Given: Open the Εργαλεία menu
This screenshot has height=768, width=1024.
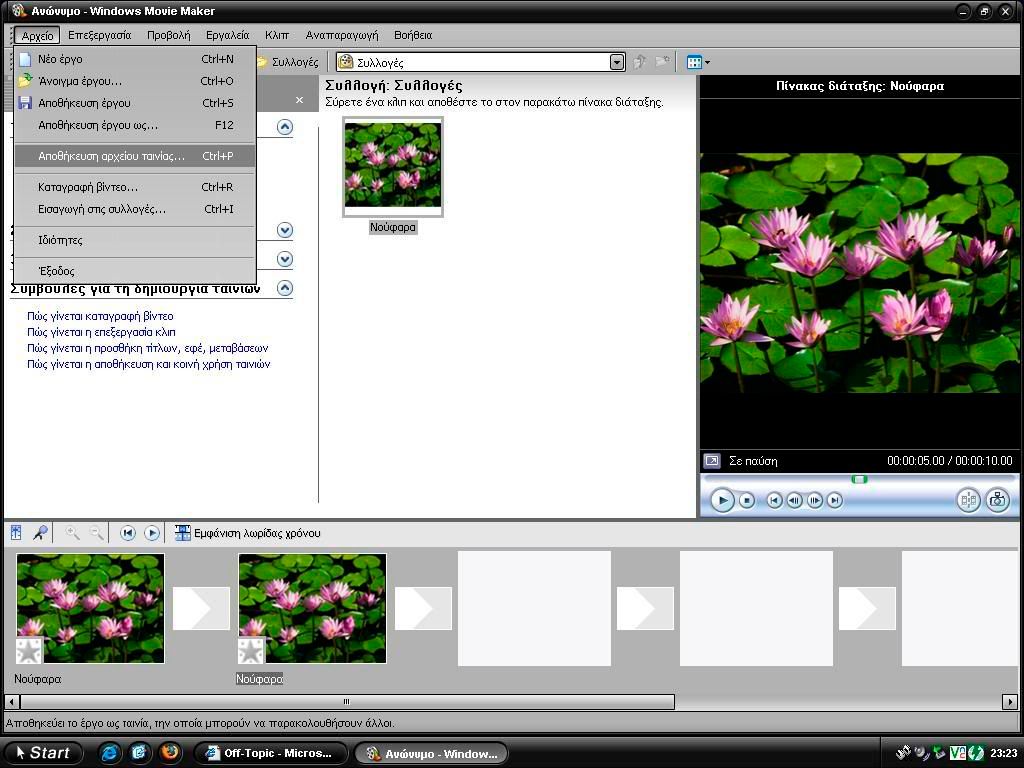Looking at the screenshot, I should (227, 35).
